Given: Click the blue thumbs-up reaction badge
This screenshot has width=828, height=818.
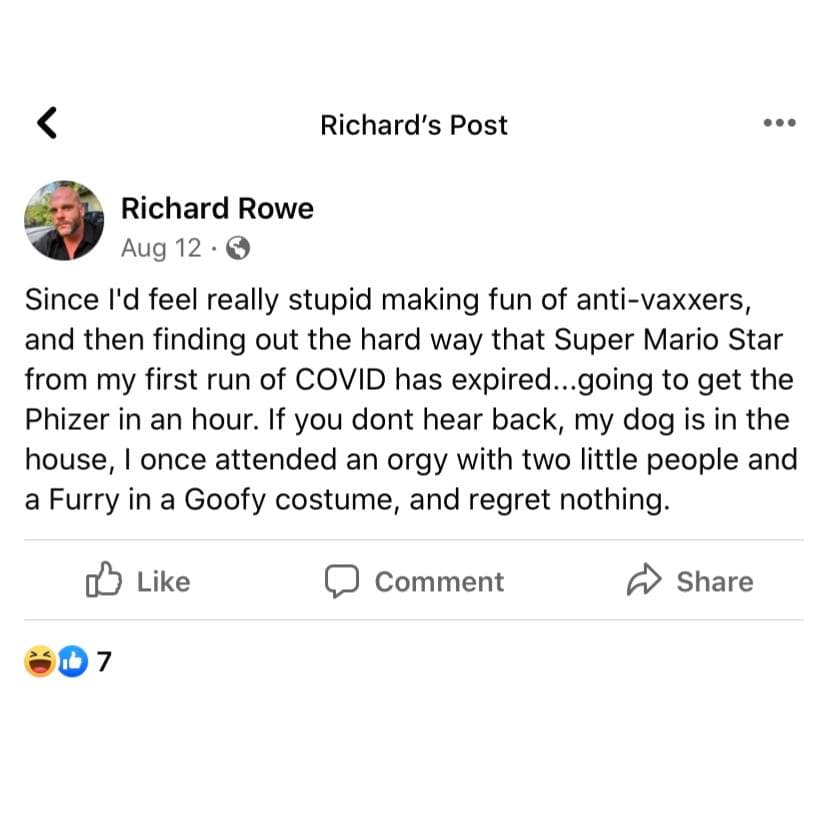Looking at the screenshot, I should pos(72,660).
